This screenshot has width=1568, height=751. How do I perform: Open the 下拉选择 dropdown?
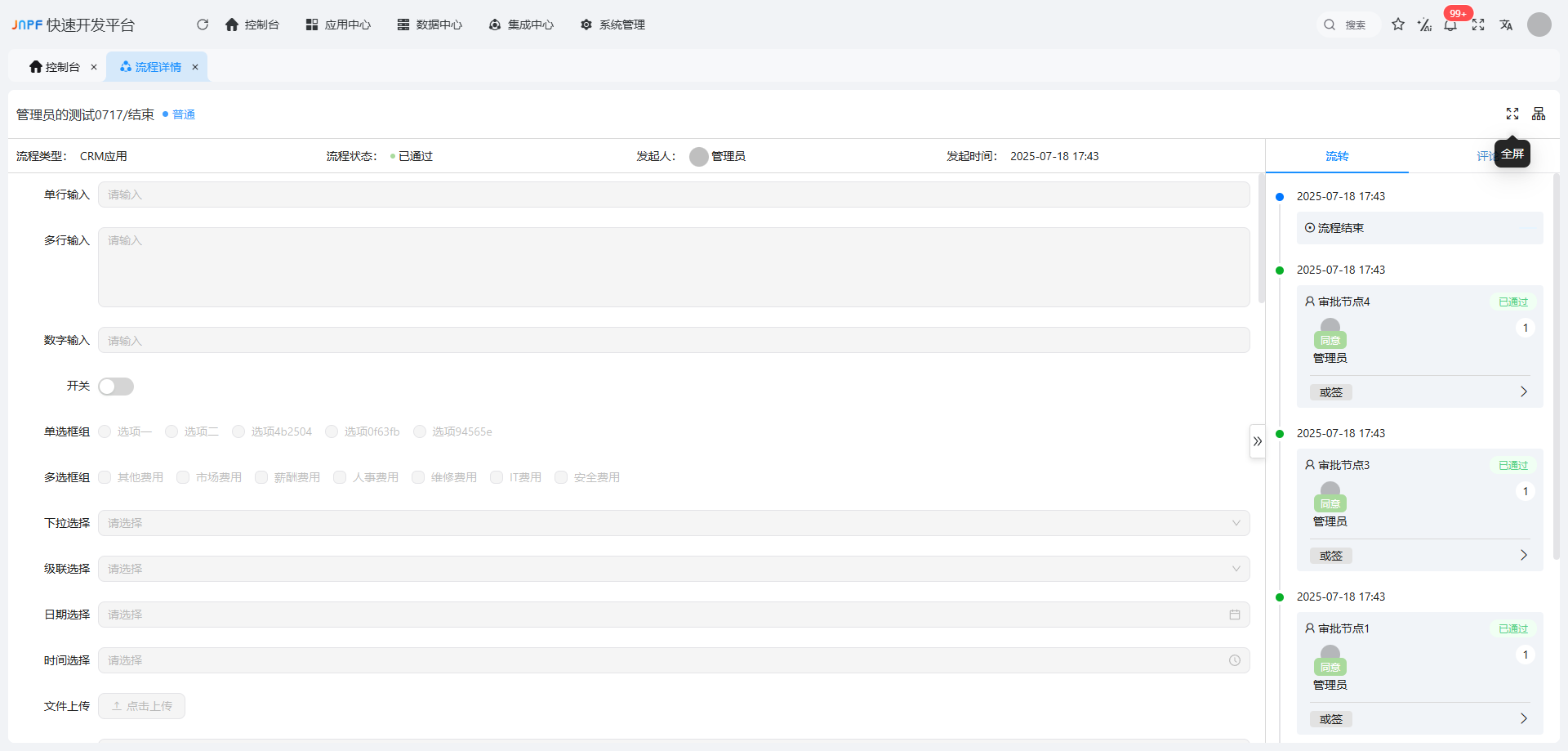[x=674, y=523]
